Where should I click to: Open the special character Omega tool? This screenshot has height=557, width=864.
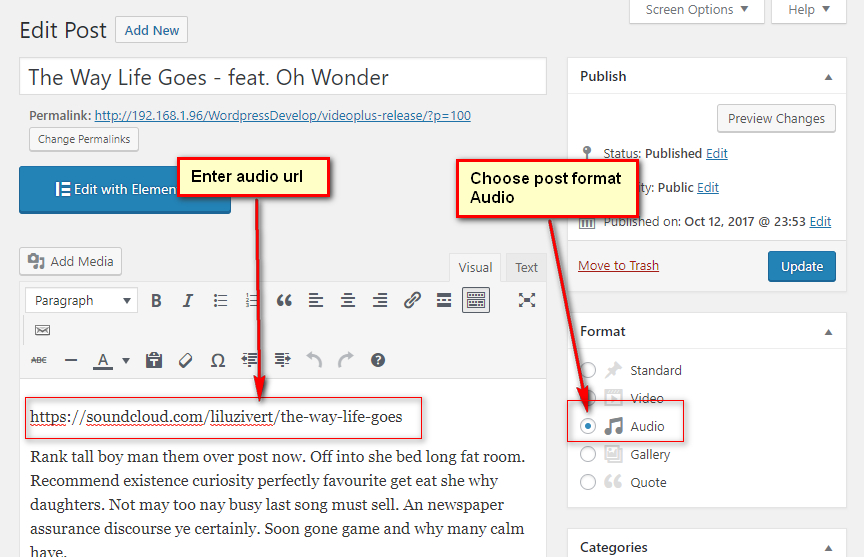(217, 360)
